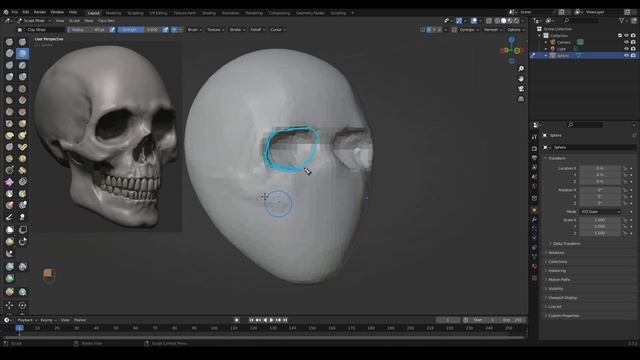This screenshot has width=640, height=360.
Task: Open the Texture dropdown
Action: pos(216,30)
